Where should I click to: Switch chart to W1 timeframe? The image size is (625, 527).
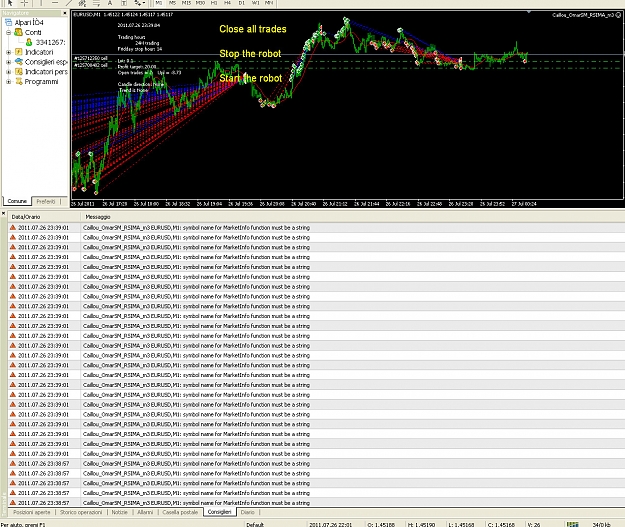point(256,3)
